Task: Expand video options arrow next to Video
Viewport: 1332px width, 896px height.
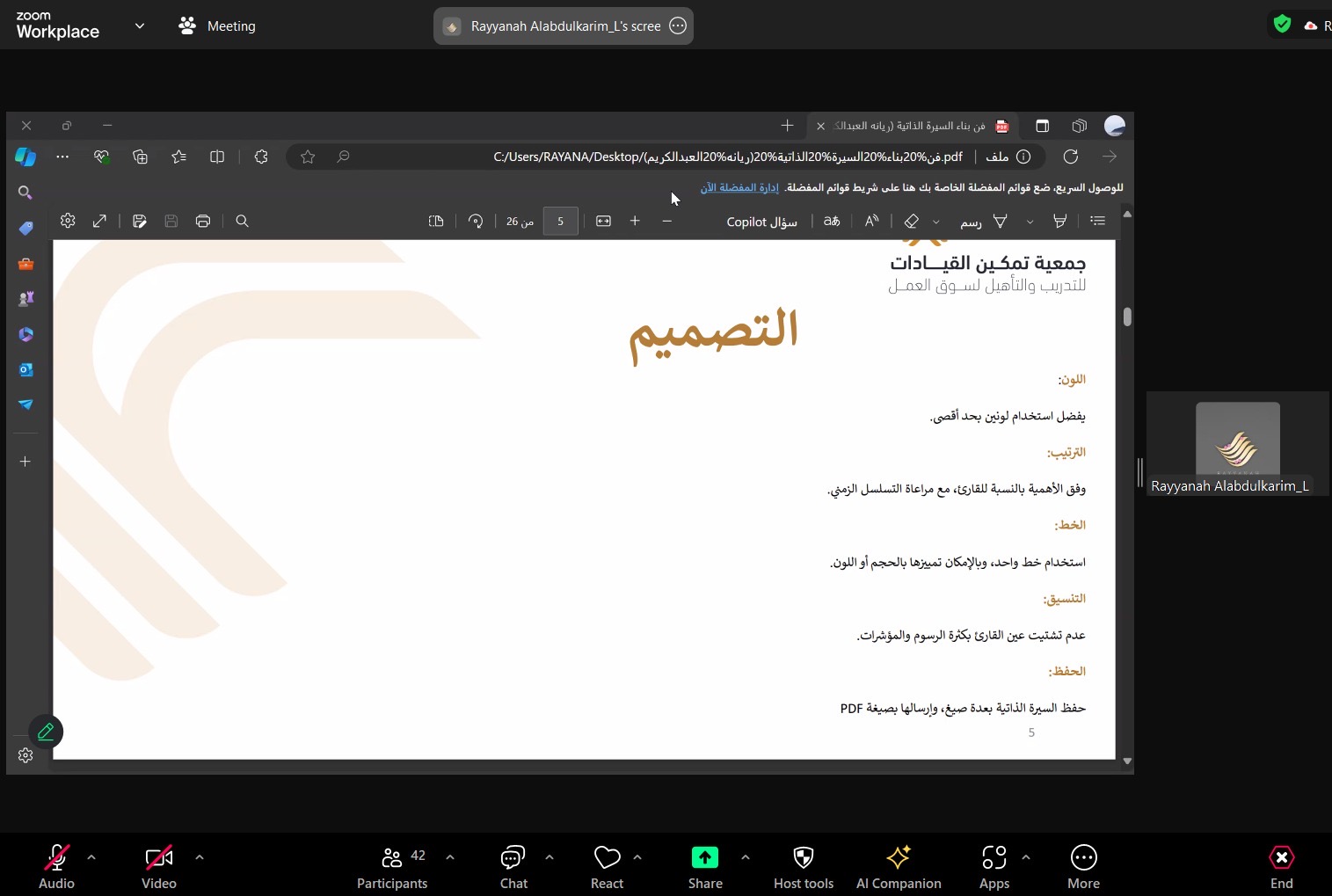Action: 199,856
